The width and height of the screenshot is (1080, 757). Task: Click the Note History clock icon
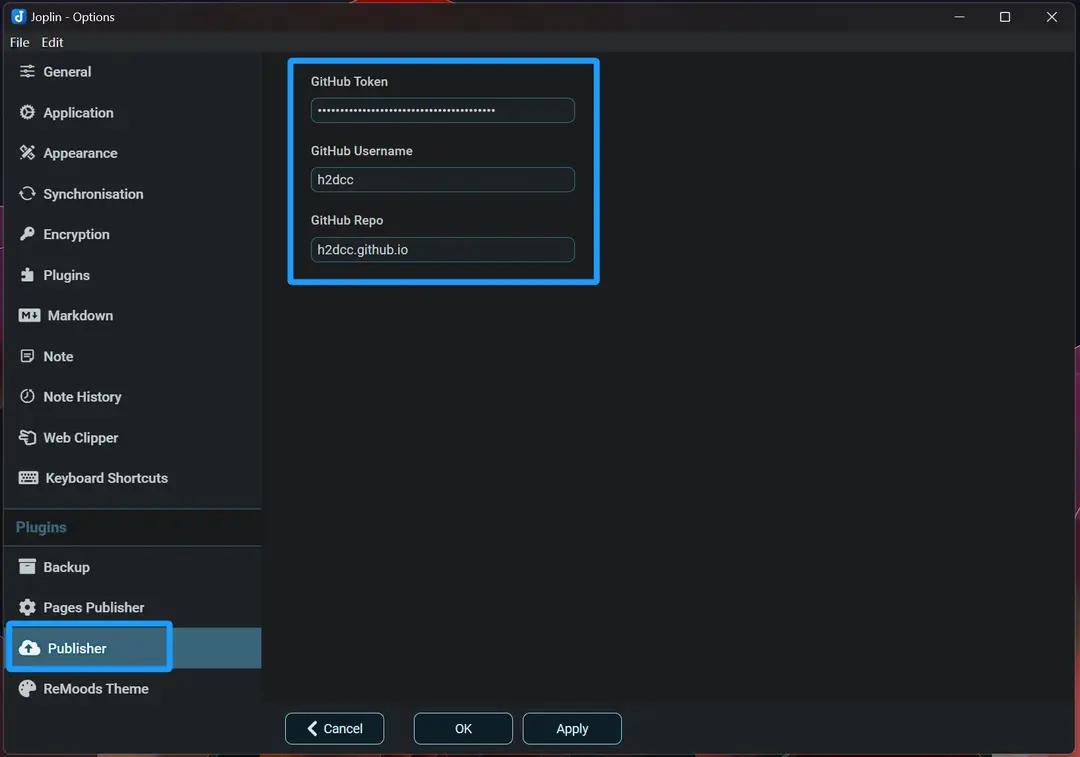[x=27, y=397]
